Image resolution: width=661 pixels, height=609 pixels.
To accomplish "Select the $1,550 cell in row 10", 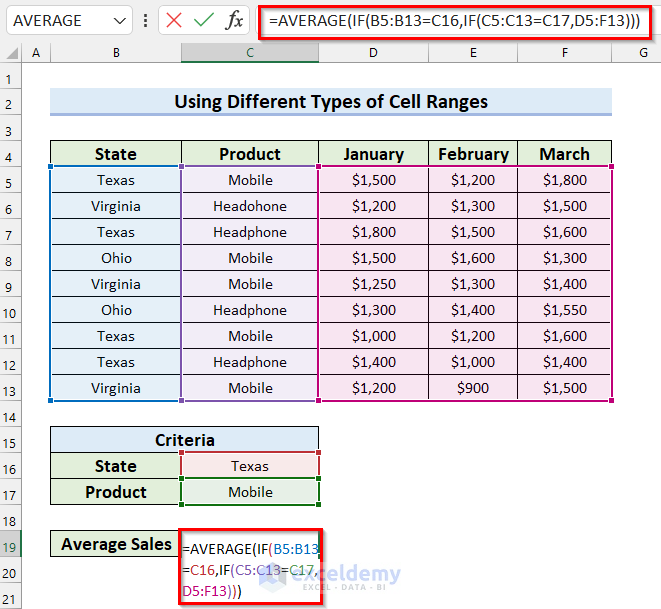I will 564,310.
